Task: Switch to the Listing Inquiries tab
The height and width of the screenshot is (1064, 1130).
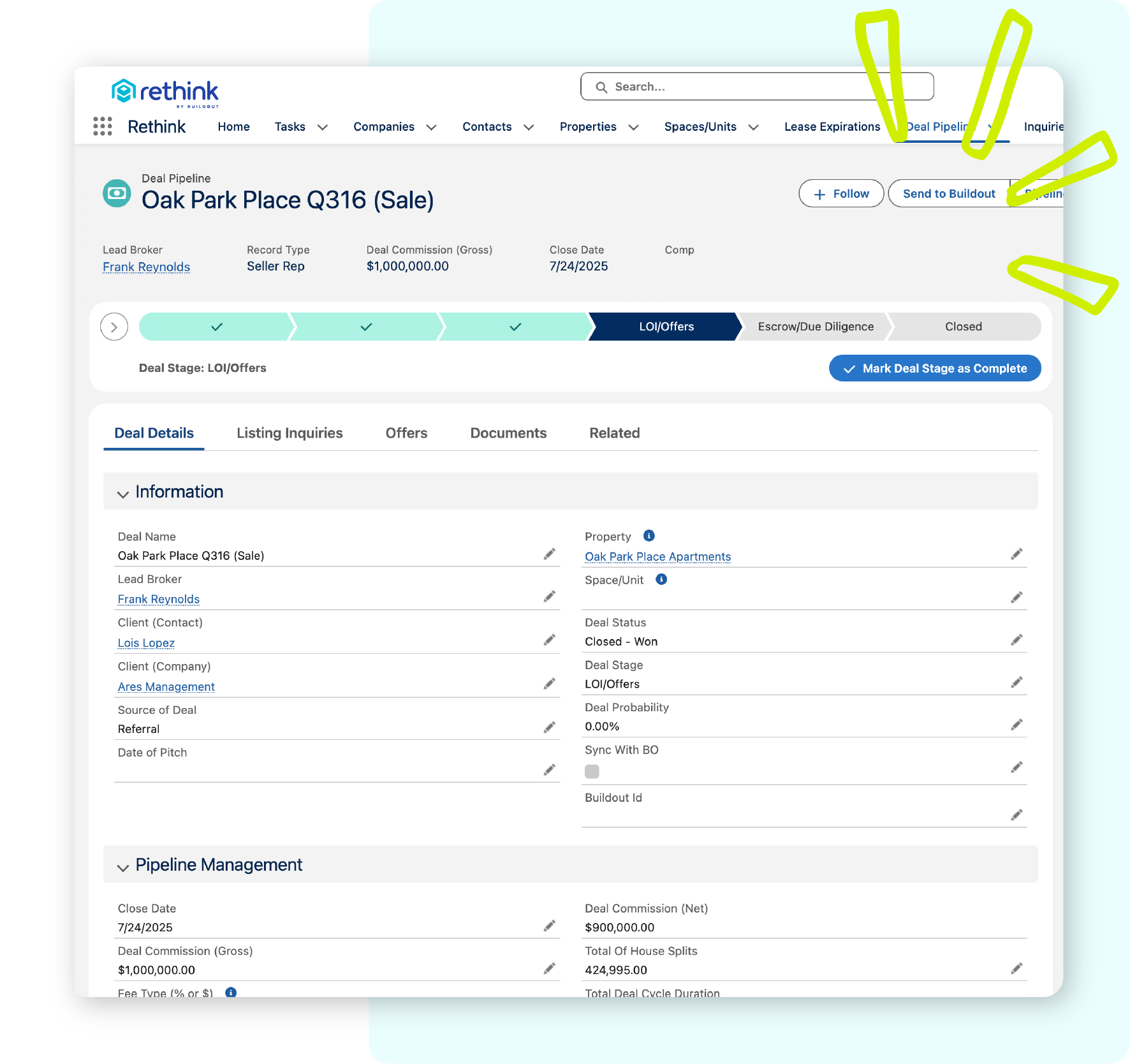Action: [x=290, y=433]
